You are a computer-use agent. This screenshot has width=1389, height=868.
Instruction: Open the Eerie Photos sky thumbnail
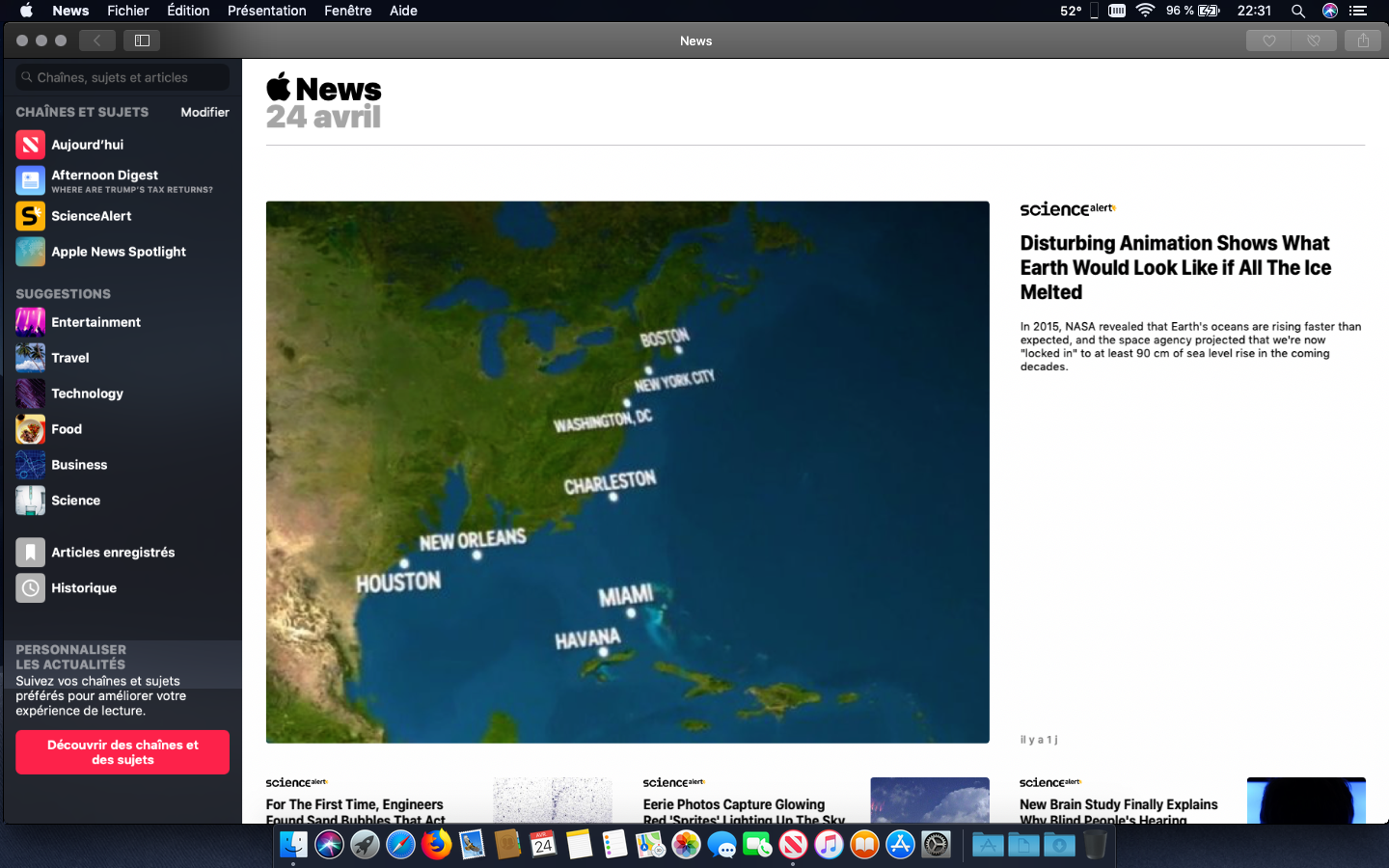930,800
